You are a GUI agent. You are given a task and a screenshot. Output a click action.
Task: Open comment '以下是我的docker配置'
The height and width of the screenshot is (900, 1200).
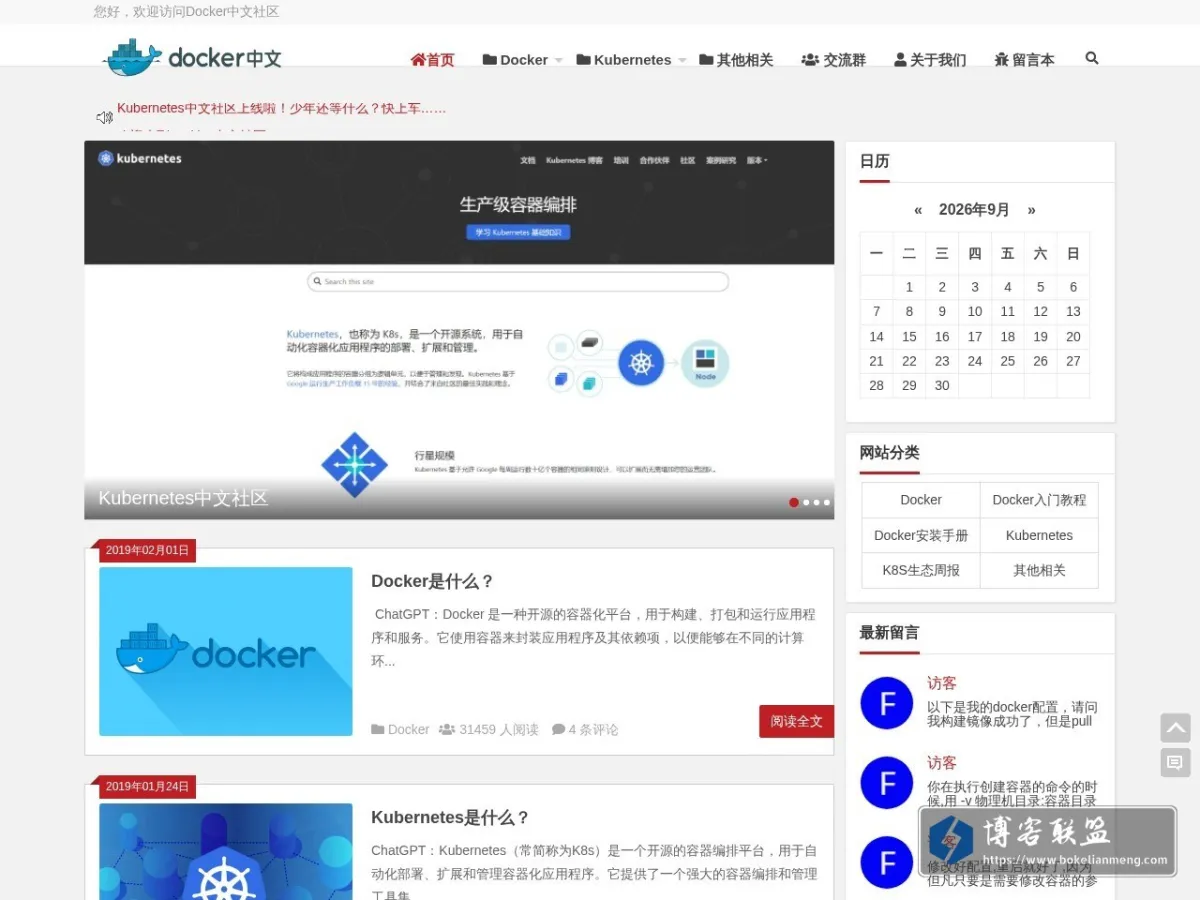click(x=1012, y=714)
